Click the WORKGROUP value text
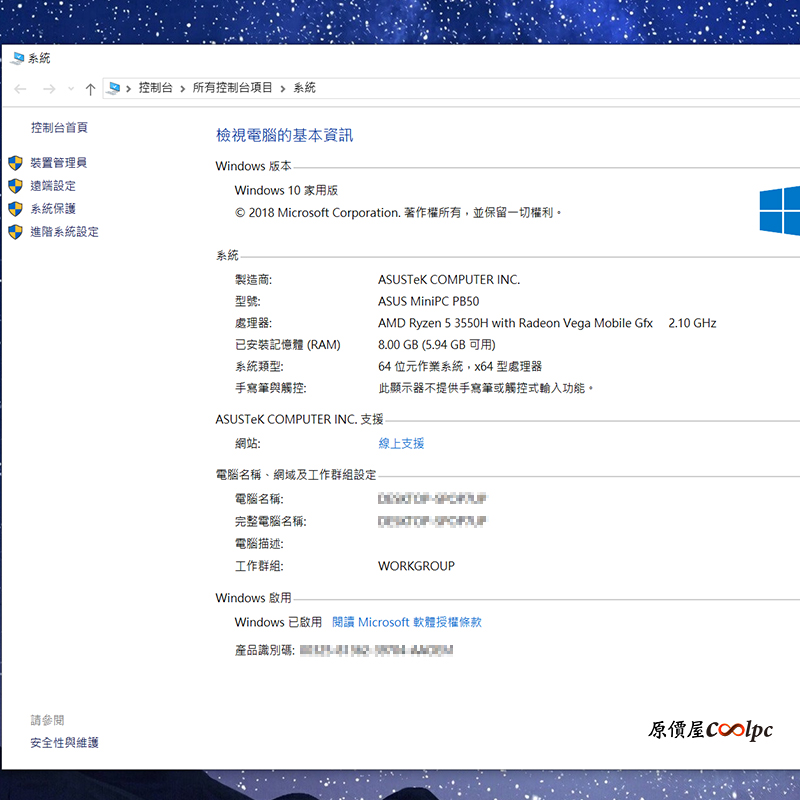 [x=416, y=566]
